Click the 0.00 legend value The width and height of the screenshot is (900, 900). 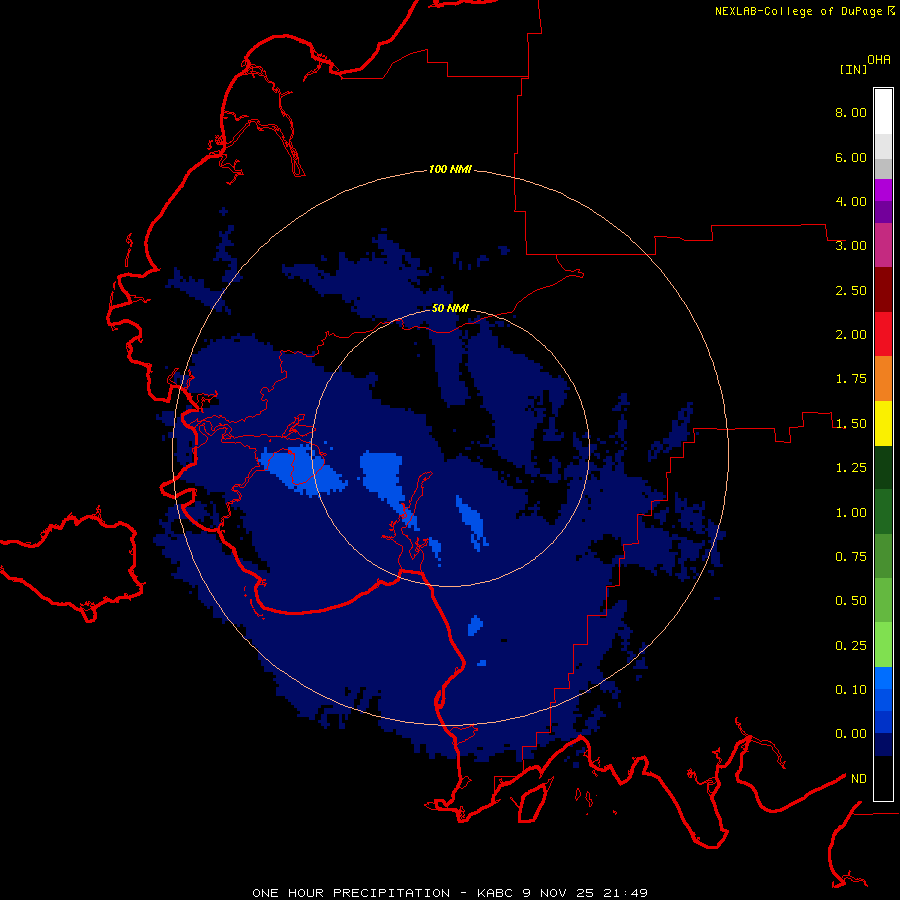pos(851,734)
